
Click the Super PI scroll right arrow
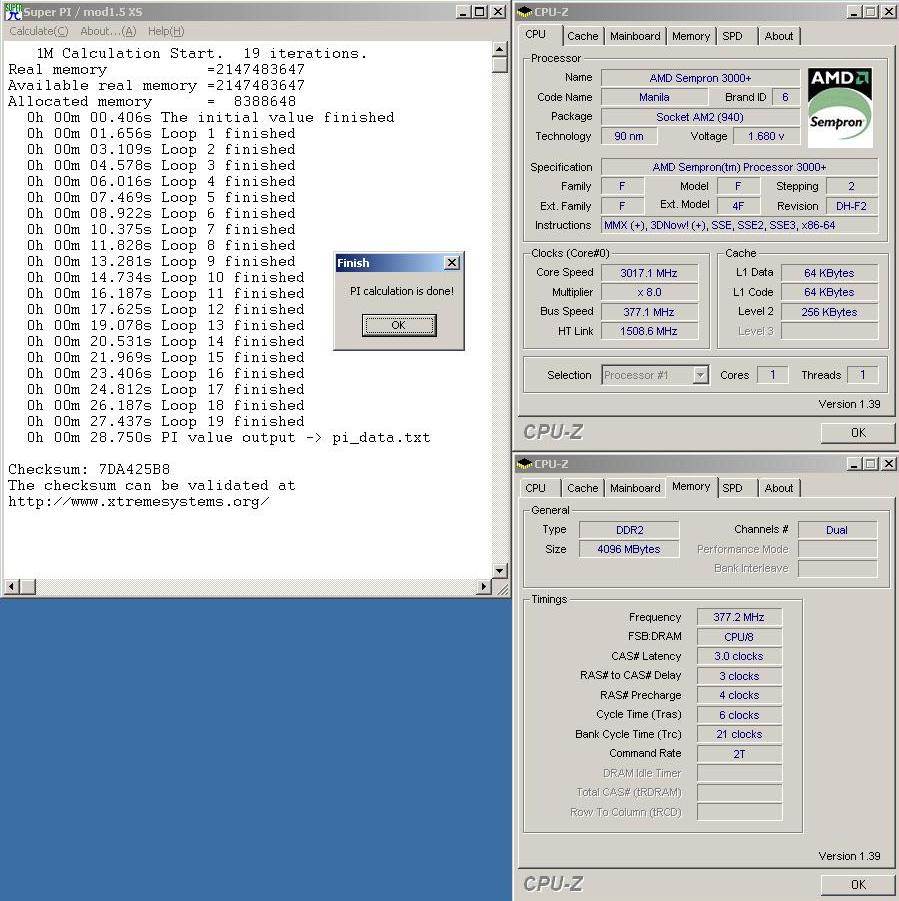pos(484,587)
